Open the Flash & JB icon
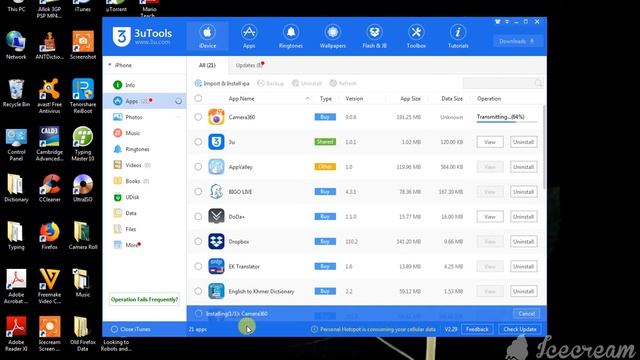The image size is (640, 360). point(374,32)
